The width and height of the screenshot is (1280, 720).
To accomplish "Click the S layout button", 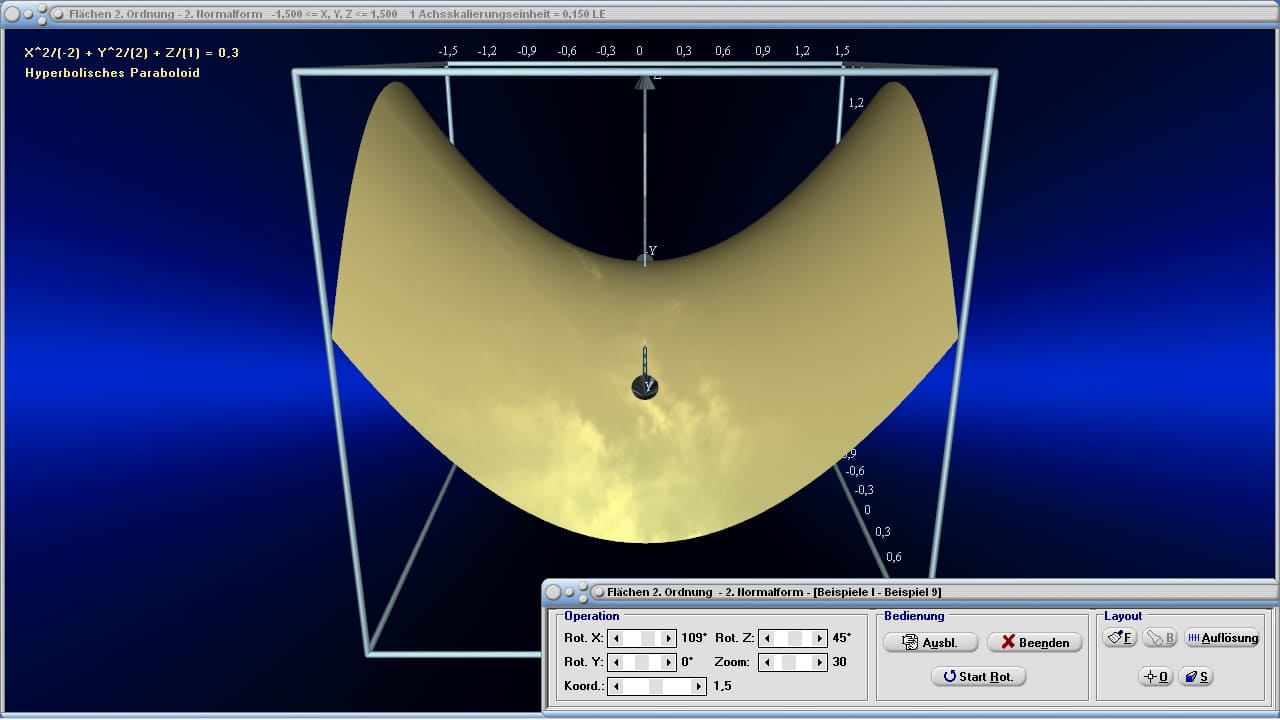I will [1196, 677].
